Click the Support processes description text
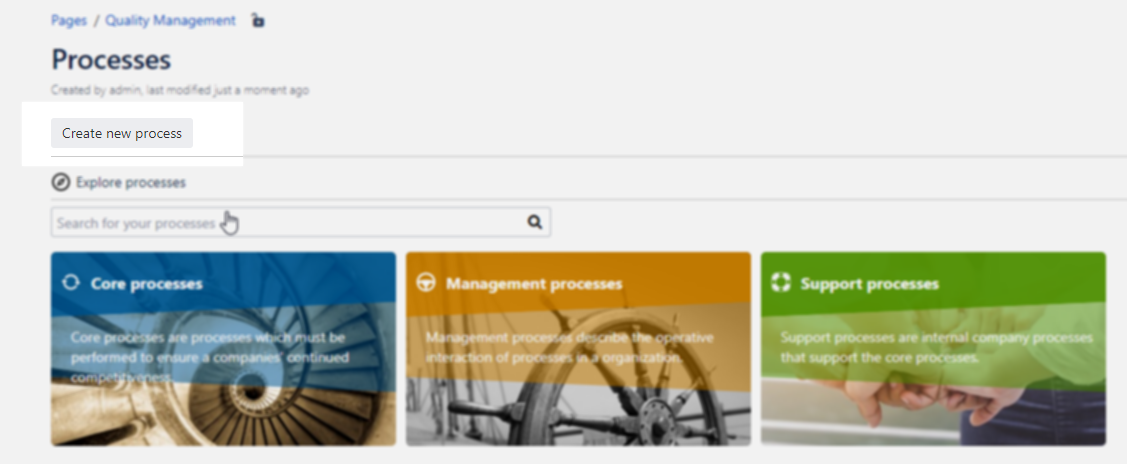This screenshot has height=464, width=1127. 937,347
